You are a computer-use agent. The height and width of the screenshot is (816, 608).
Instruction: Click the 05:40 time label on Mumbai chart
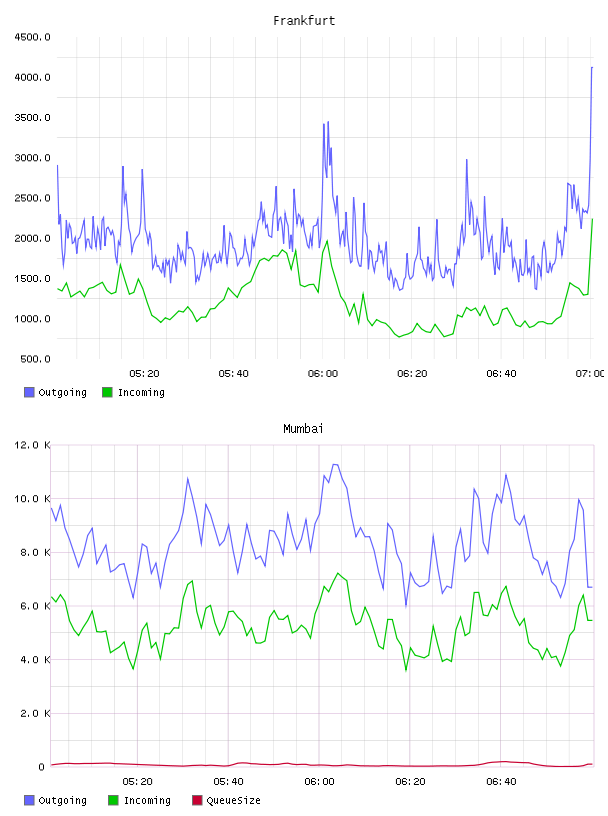[228, 782]
